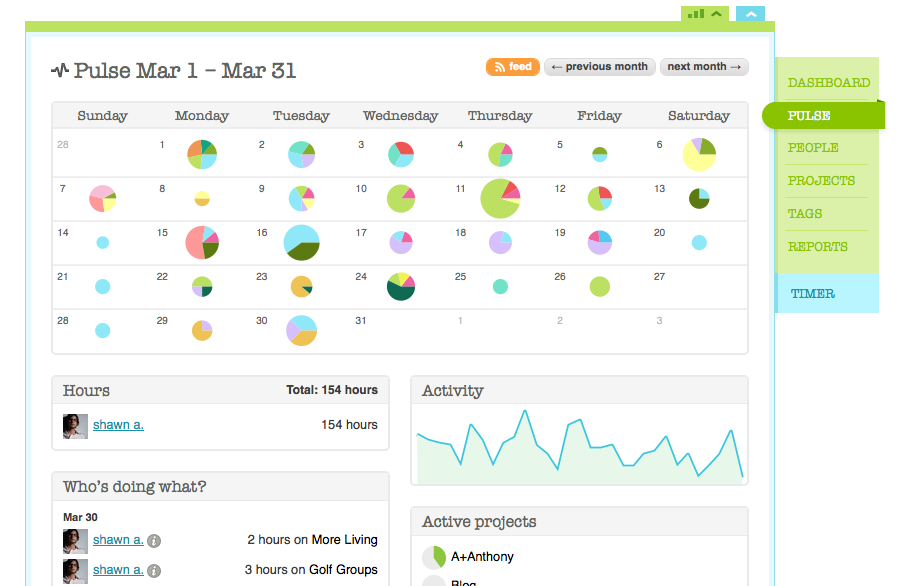
Task: Switch to the Reports section
Action: (x=817, y=247)
